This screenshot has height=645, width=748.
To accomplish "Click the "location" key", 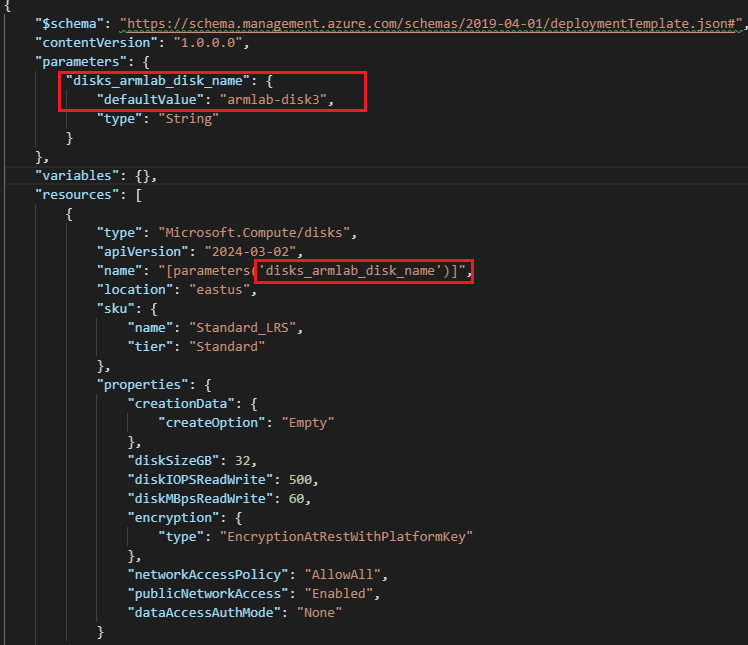I will click(135, 290).
